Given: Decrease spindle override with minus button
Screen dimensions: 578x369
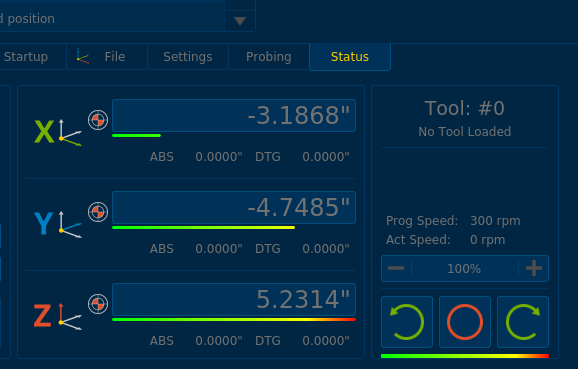Looking at the screenshot, I should tap(396, 268).
